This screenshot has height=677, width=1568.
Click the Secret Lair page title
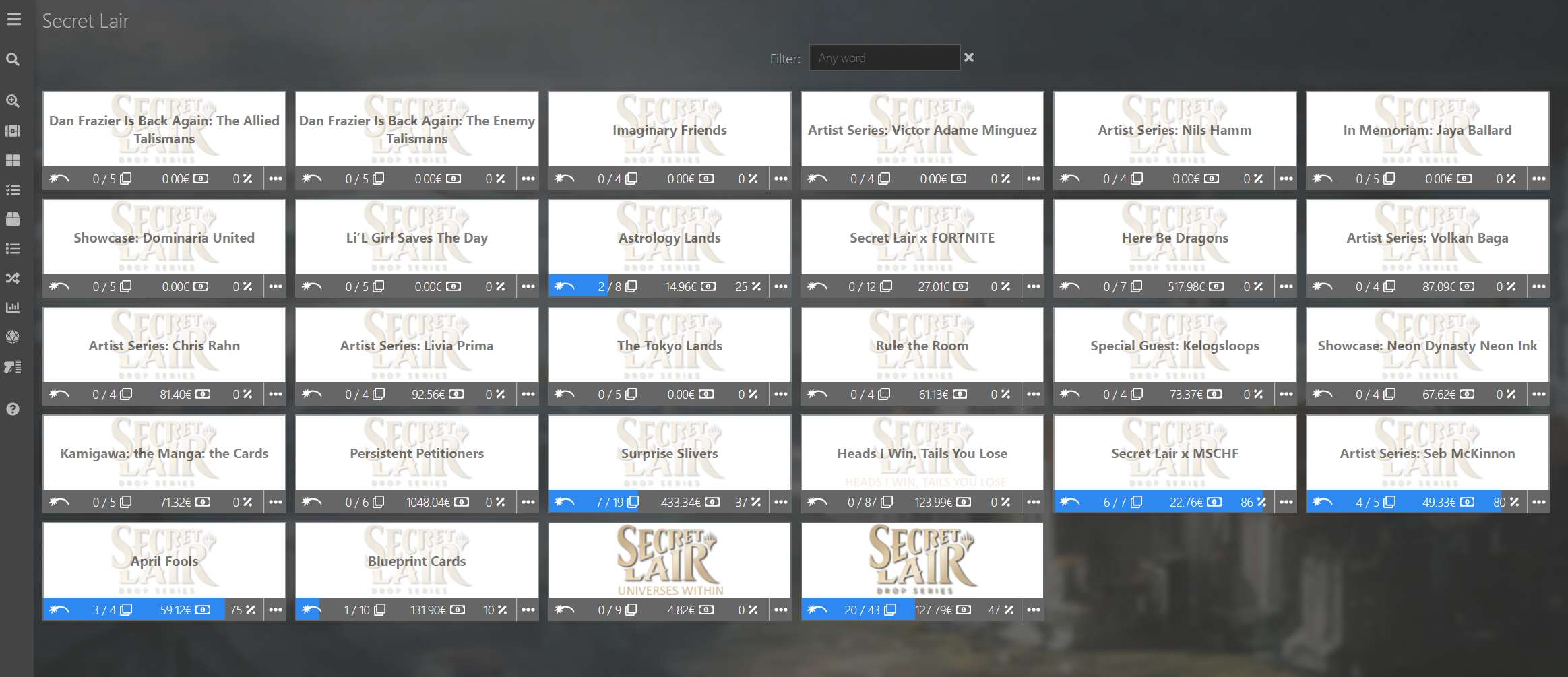point(86,21)
